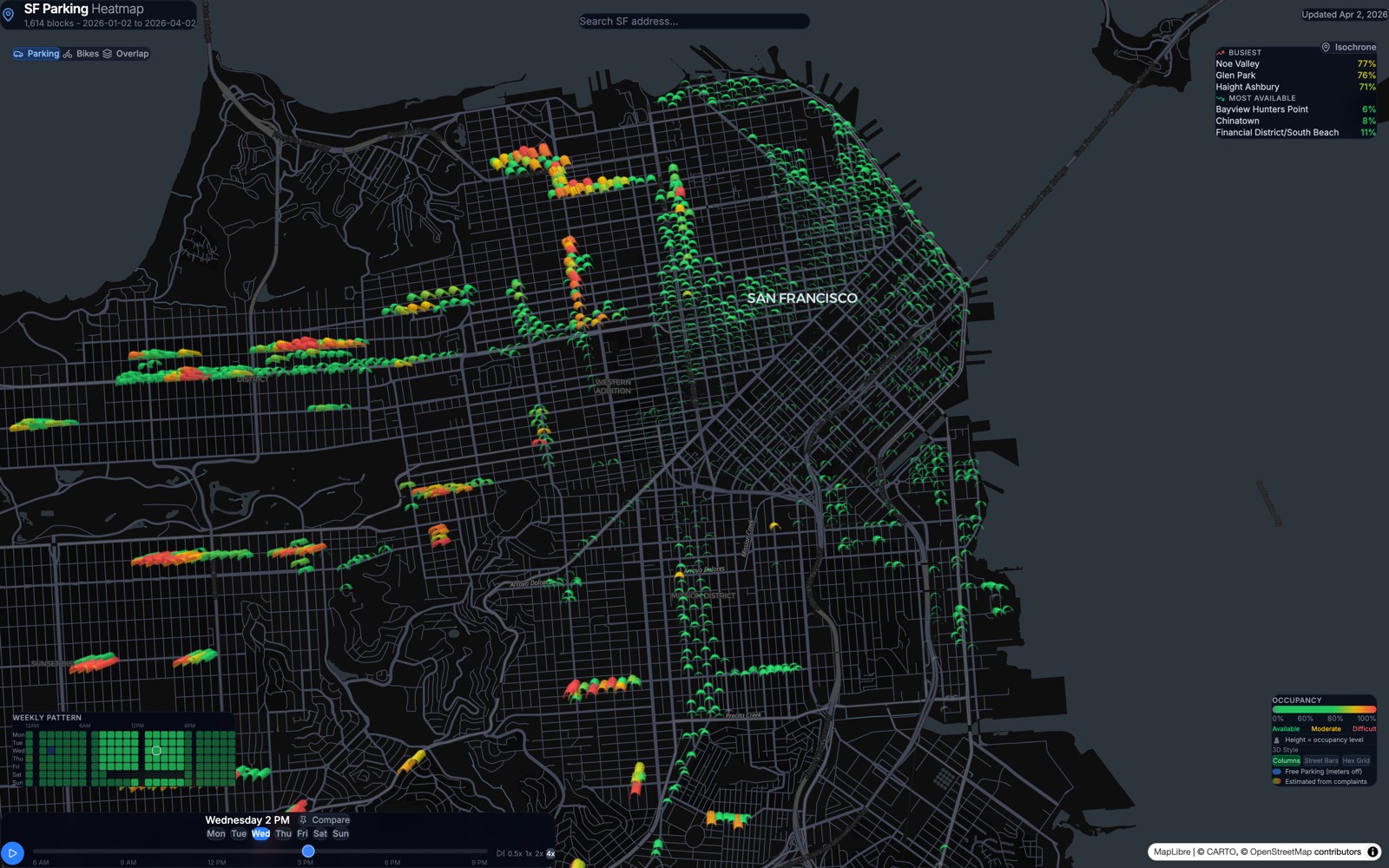Click the Overlap layers icon

(107, 54)
